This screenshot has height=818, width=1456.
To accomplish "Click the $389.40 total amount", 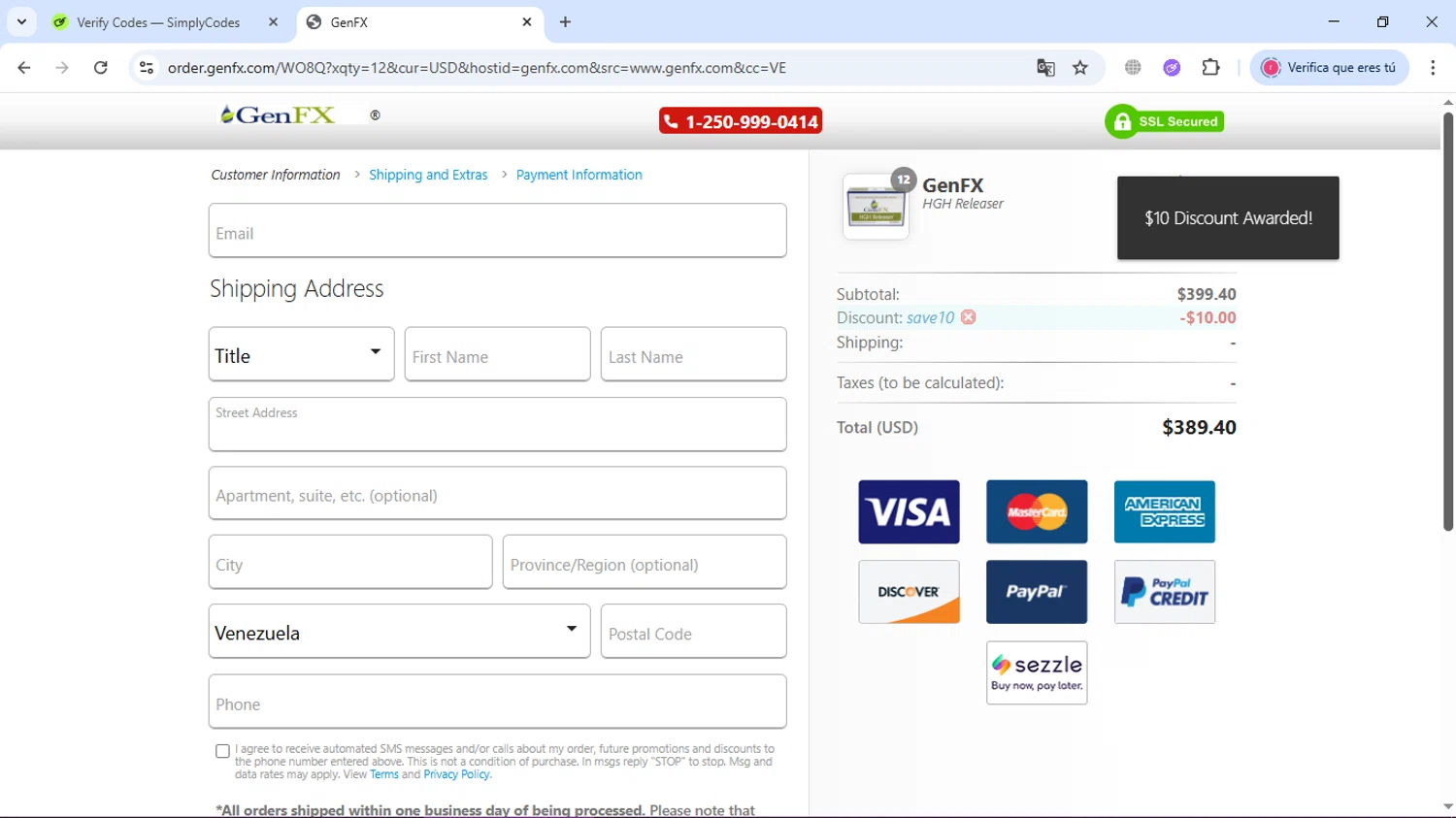I will coord(1199,427).
